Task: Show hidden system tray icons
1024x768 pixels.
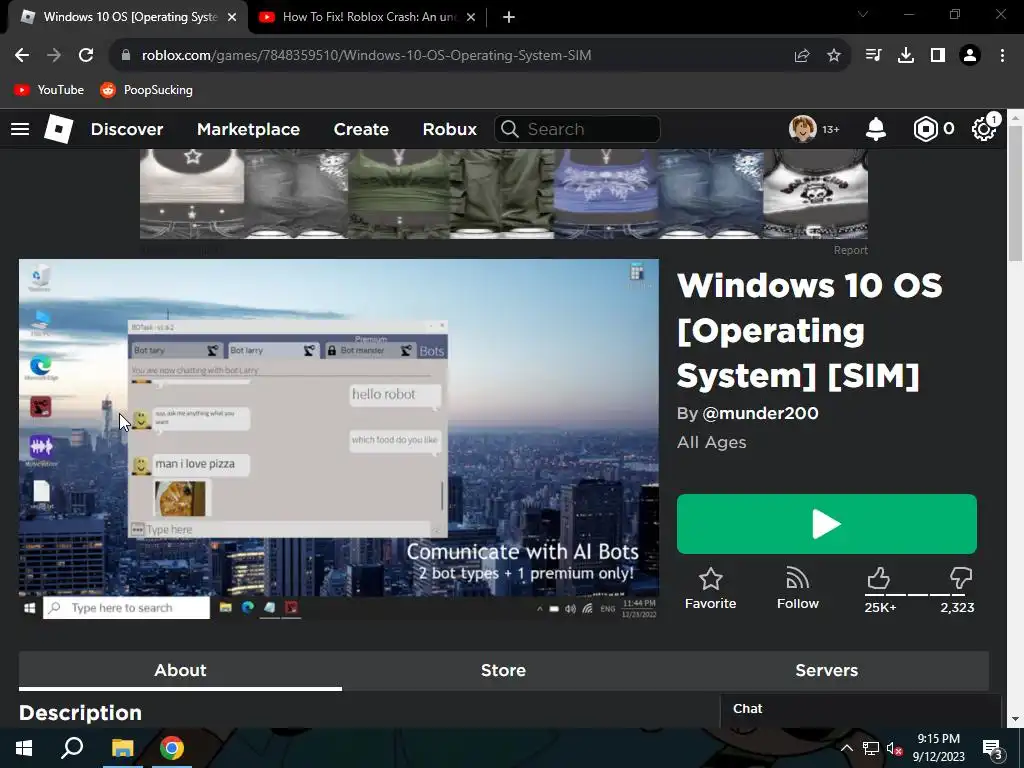Action: tap(846, 748)
